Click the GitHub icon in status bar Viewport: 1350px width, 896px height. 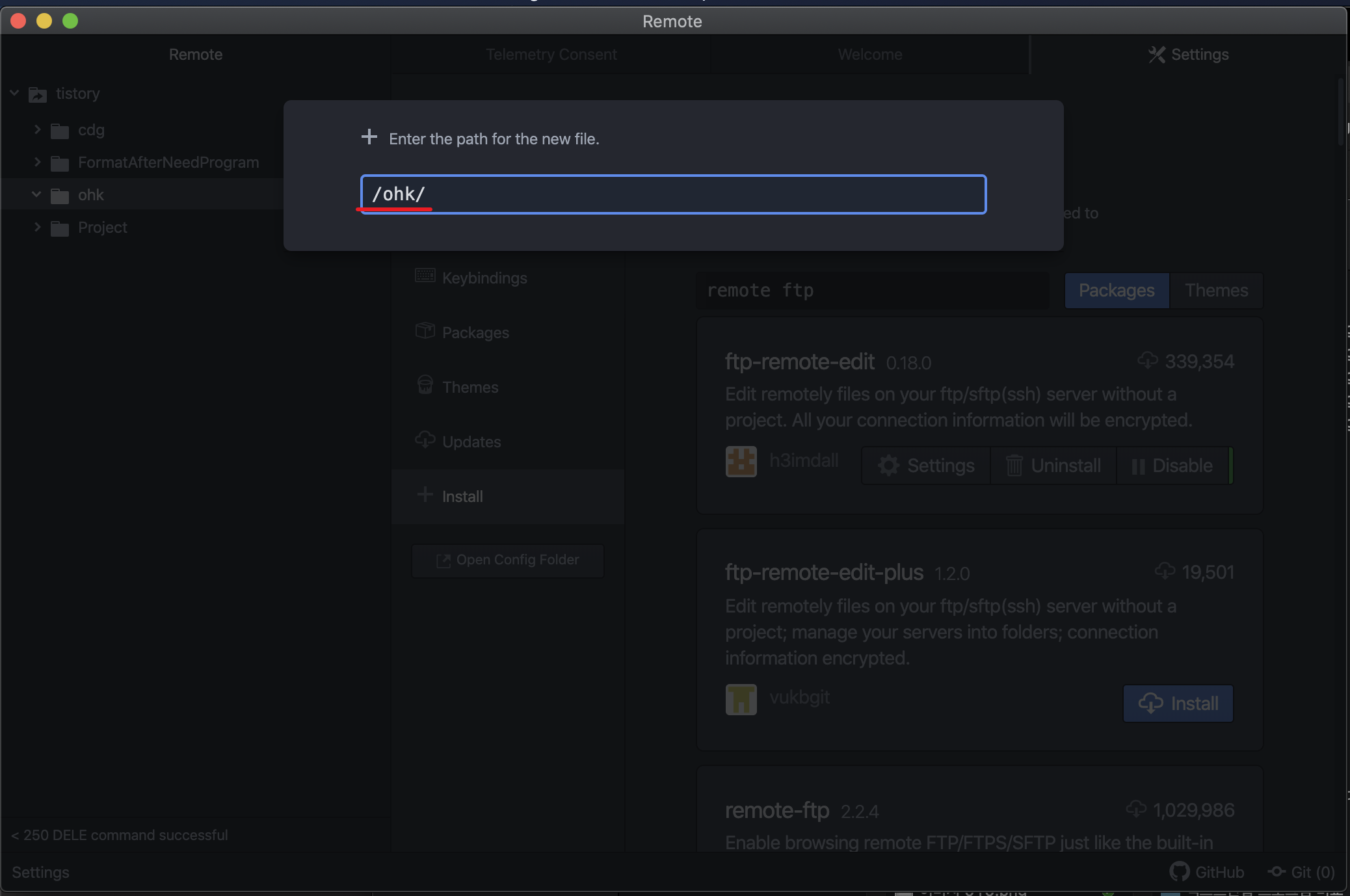pyautogui.click(x=1179, y=871)
